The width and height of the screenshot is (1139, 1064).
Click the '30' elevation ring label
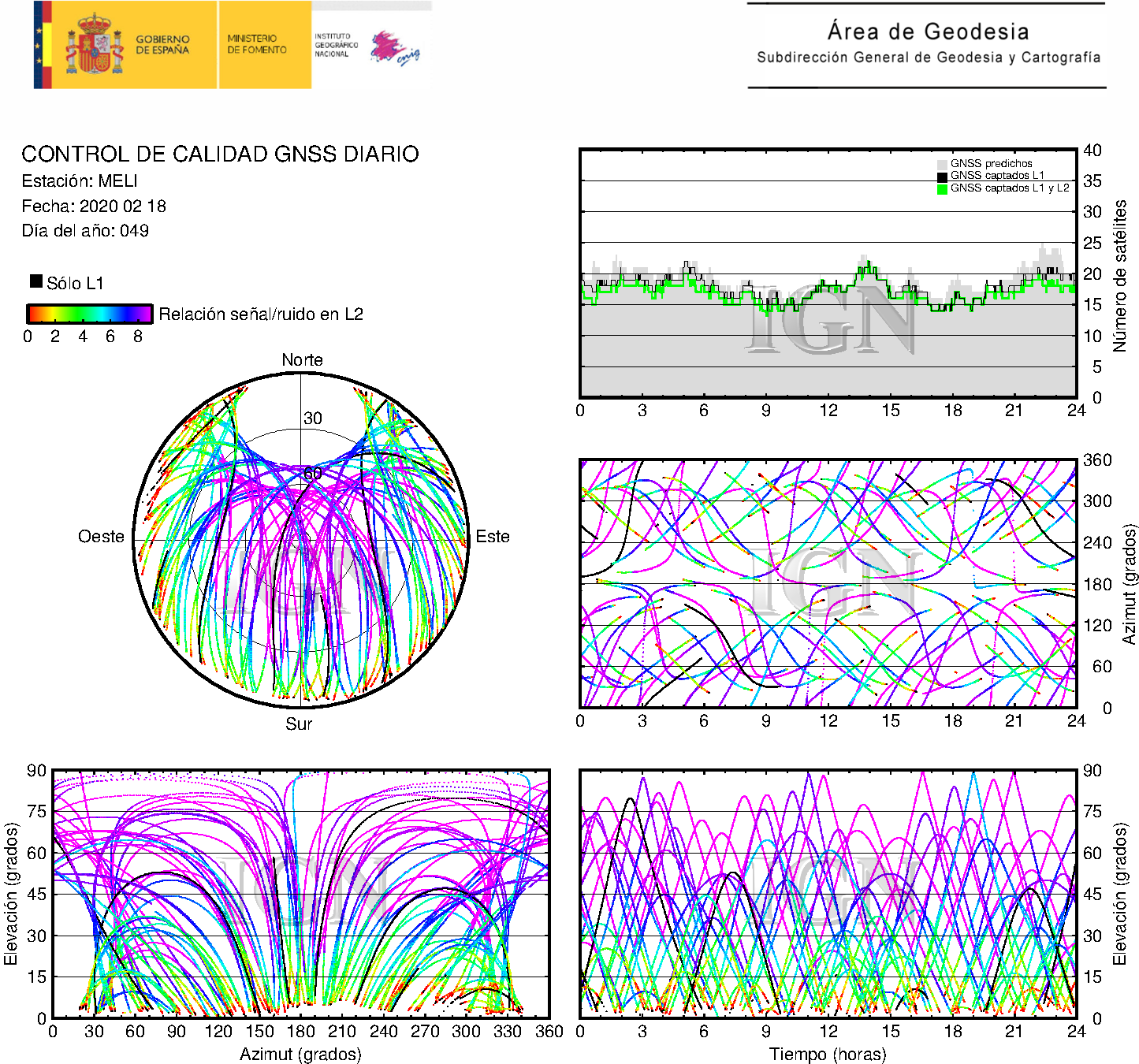[x=313, y=419]
